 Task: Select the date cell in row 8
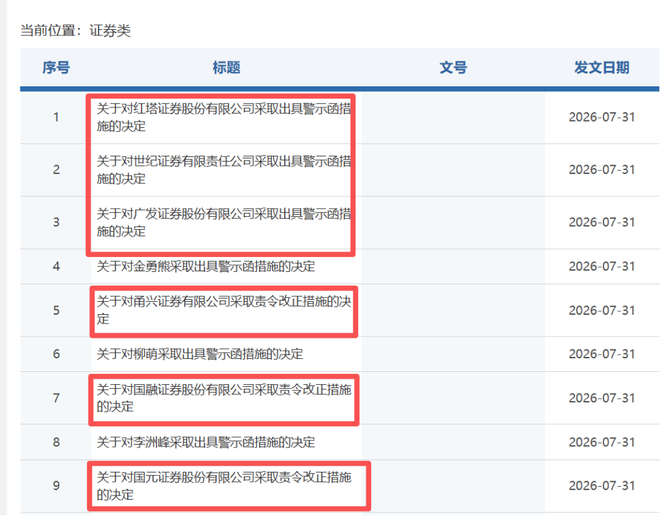click(x=601, y=442)
